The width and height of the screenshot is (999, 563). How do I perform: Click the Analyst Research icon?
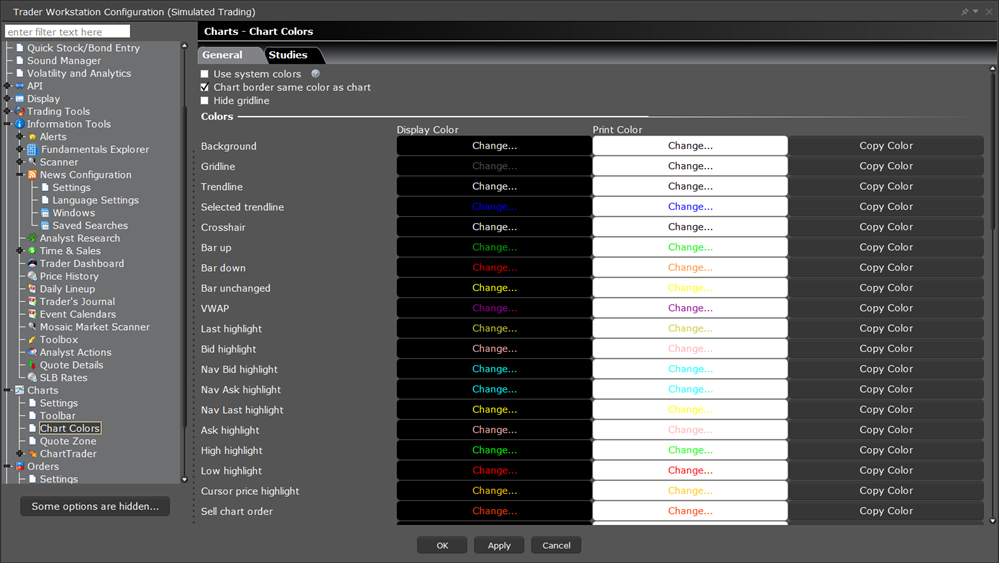(32, 238)
